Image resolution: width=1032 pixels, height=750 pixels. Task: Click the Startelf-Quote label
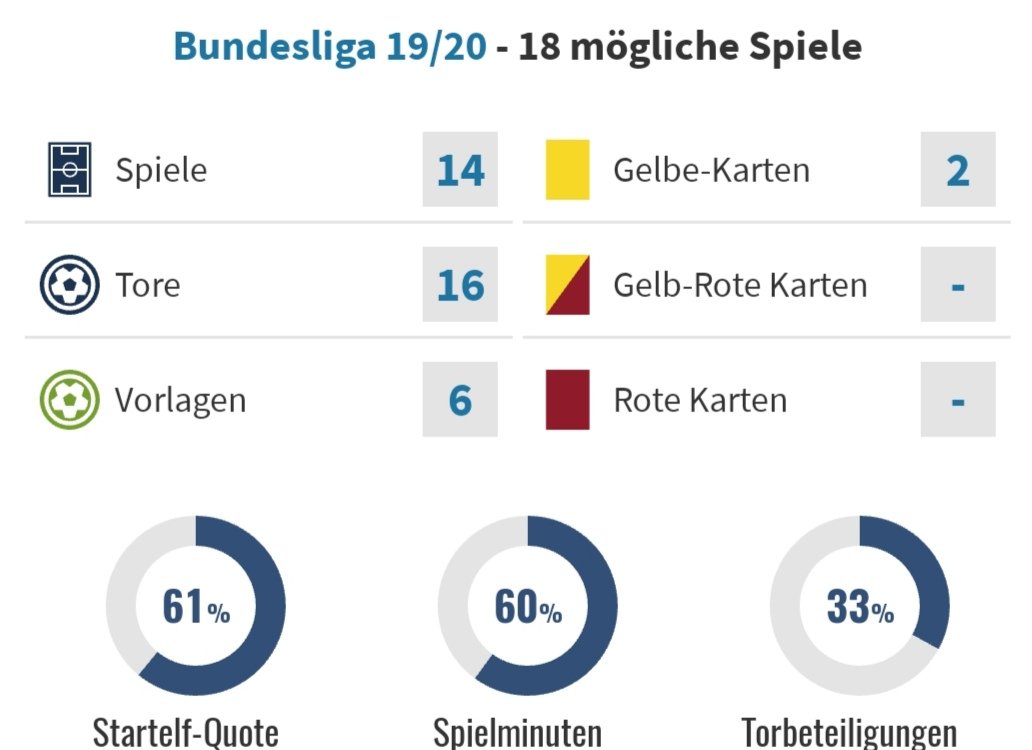tap(186, 732)
